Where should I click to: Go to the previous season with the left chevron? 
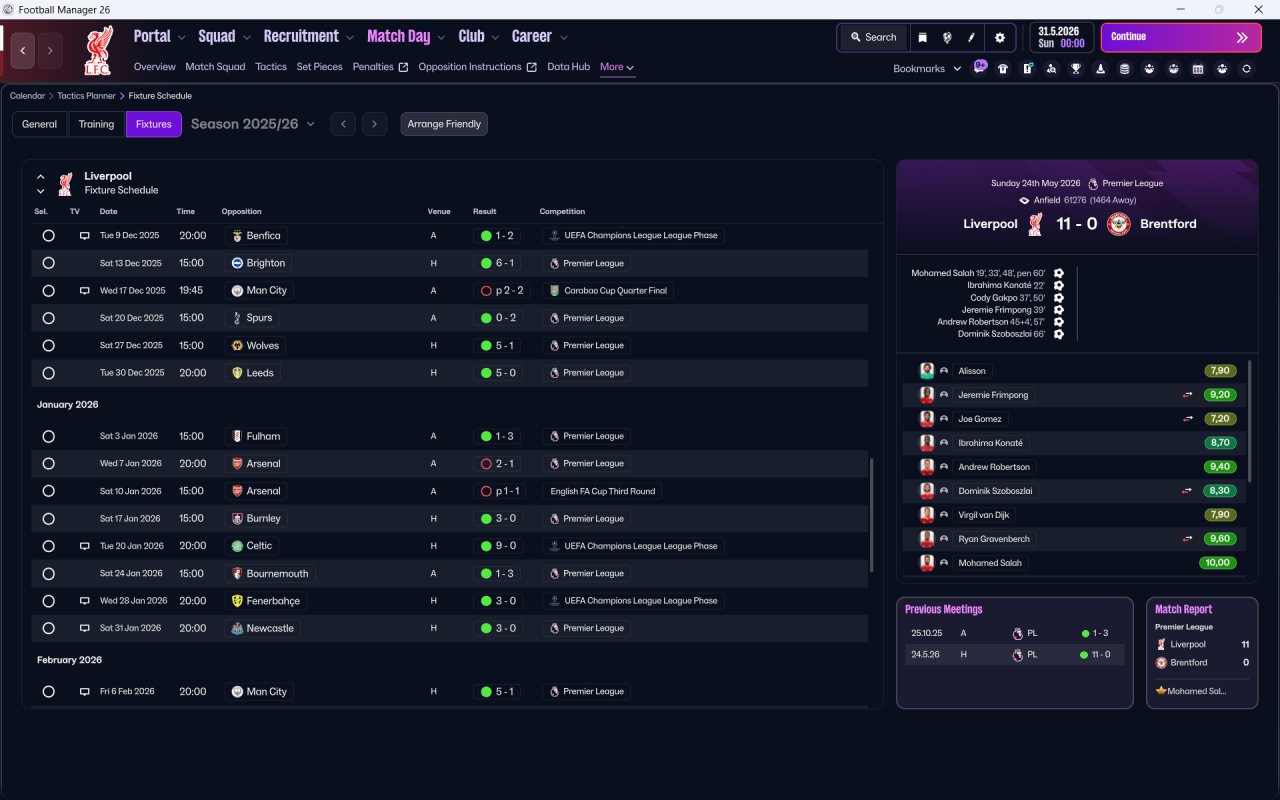[x=343, y=124]
